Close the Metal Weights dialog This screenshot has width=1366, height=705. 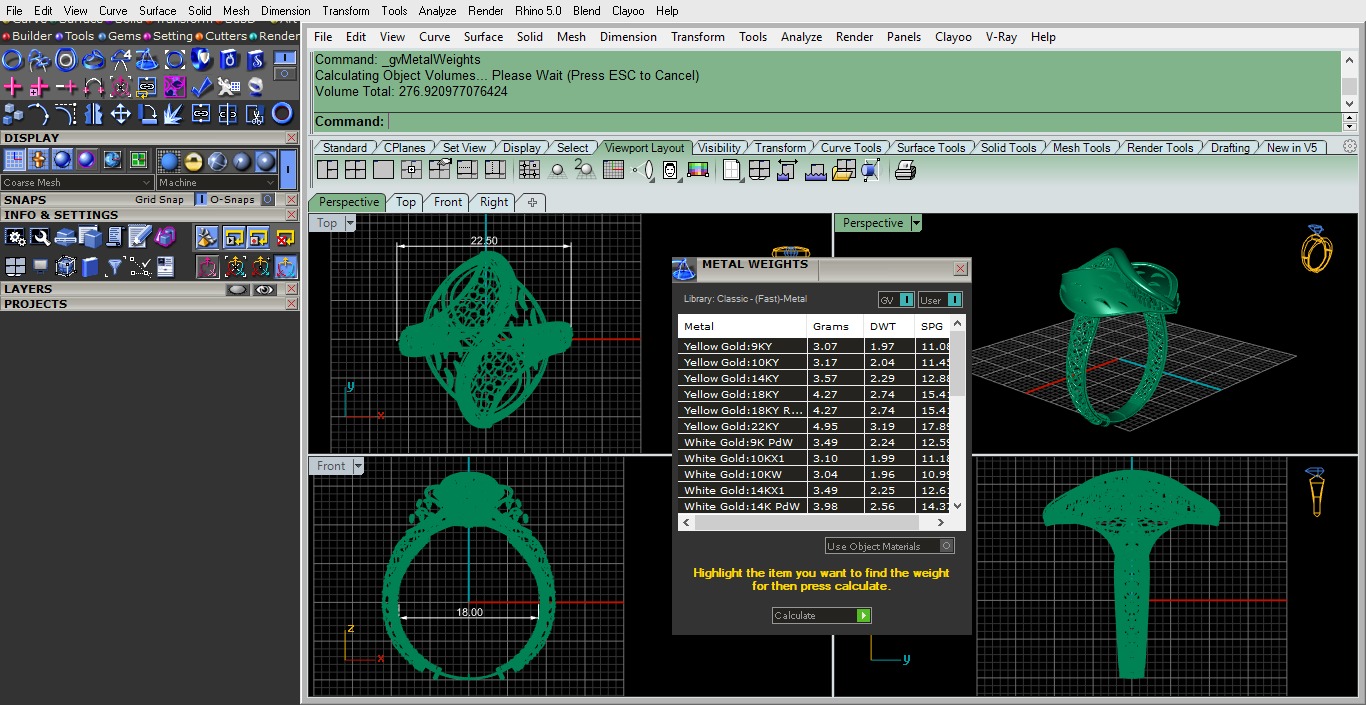pos(960,268)
